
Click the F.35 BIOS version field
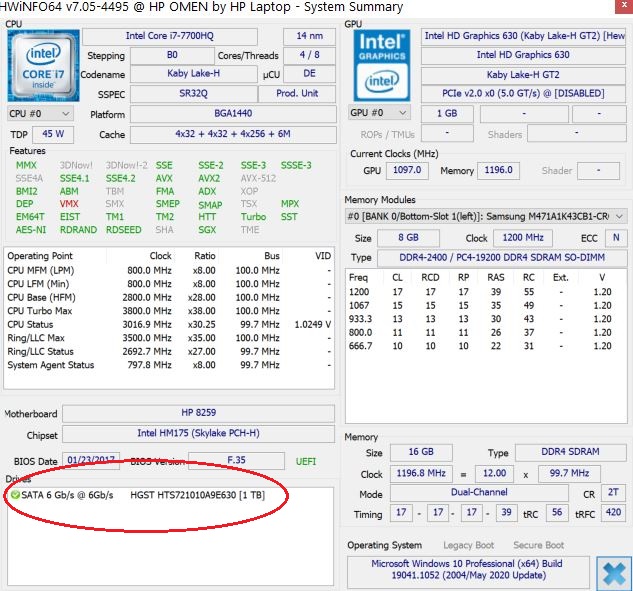click(237, 460)
